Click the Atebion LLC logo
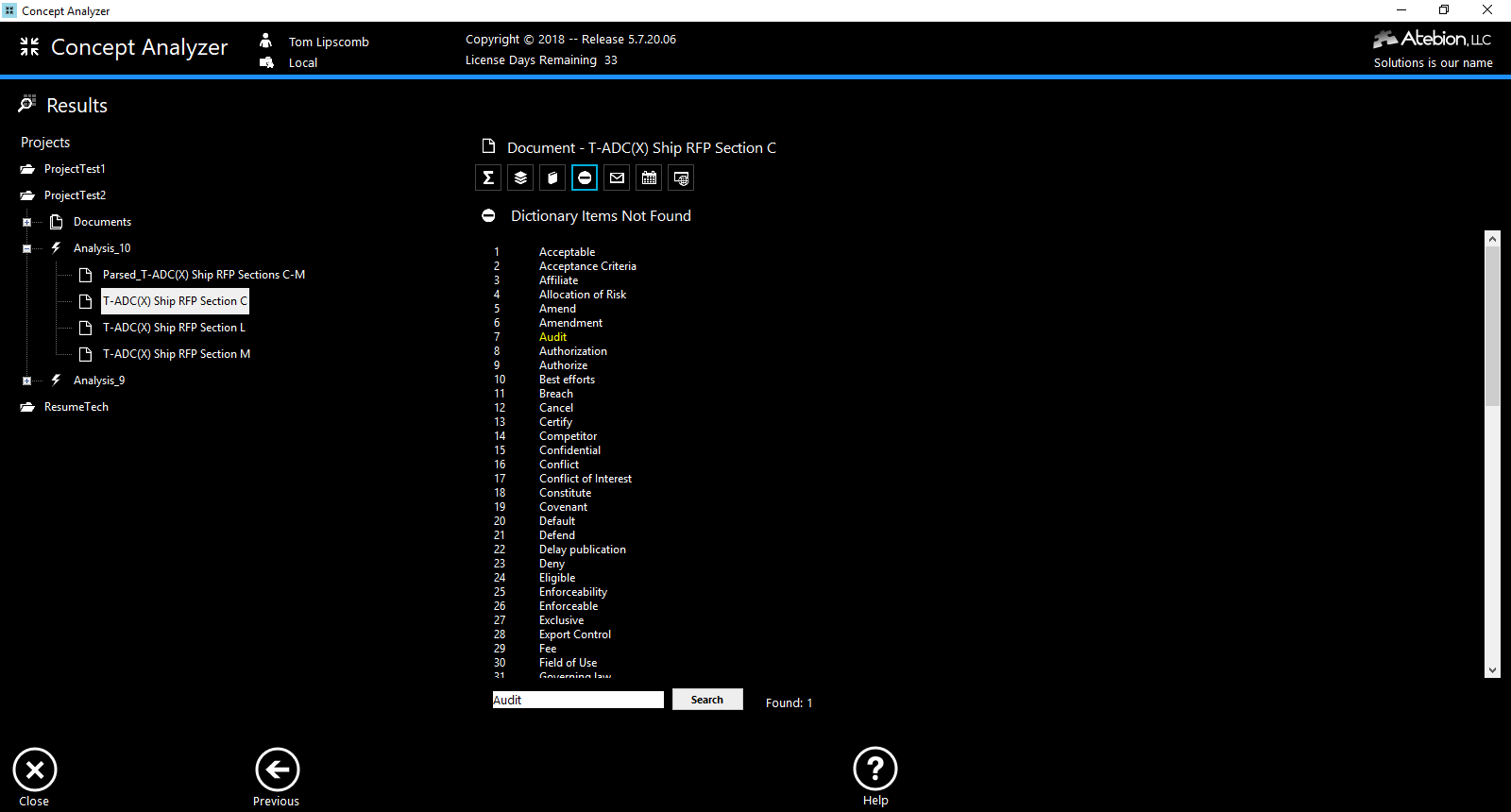Viewport: 1511px width, 812px height. pyautogui.click(x=1432, y=39)
